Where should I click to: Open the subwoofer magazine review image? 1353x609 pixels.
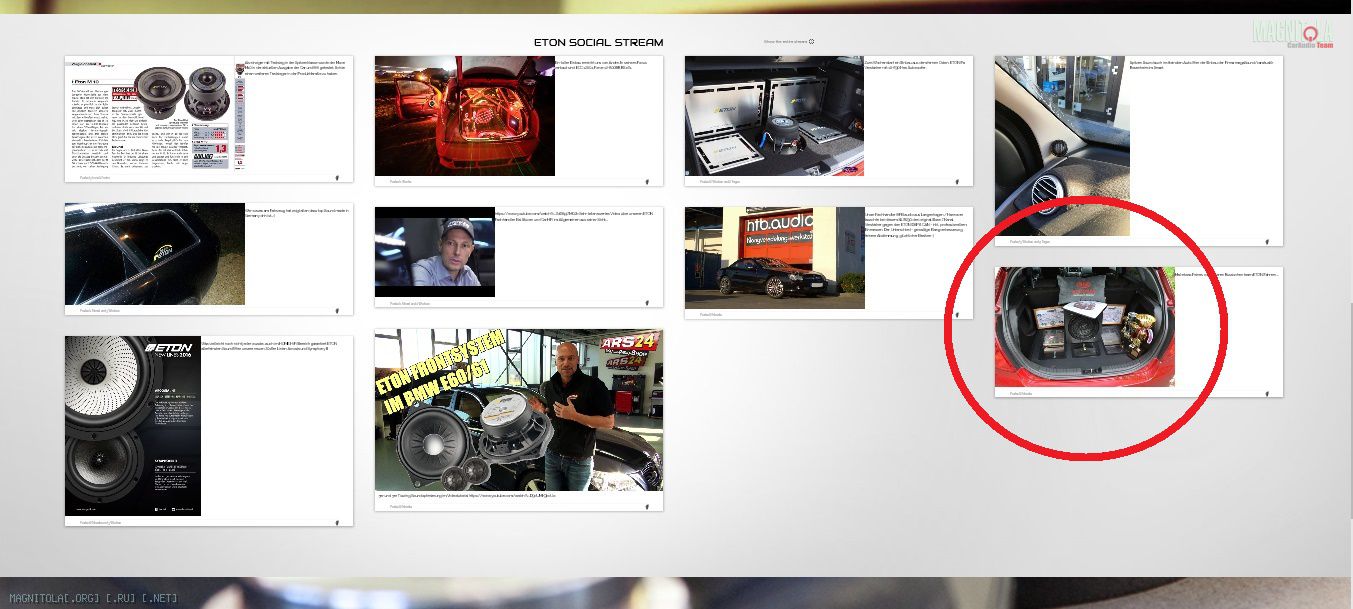(149, 116)
